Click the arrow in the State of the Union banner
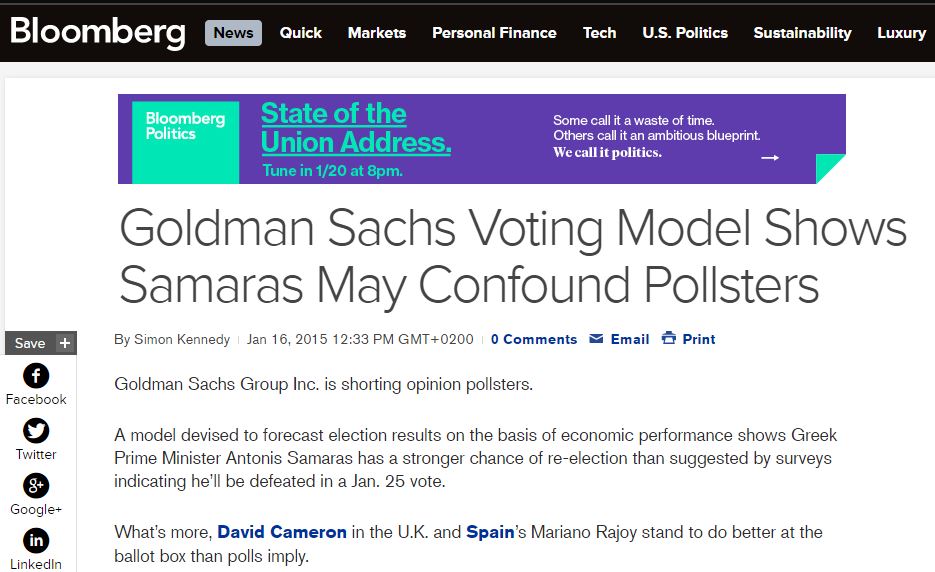The image size is (935, 572). (x=769, y=157)
